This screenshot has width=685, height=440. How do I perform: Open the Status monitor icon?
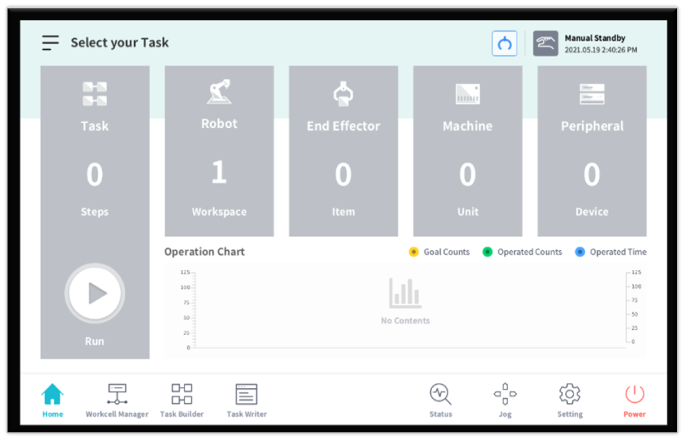click(440, 399)
